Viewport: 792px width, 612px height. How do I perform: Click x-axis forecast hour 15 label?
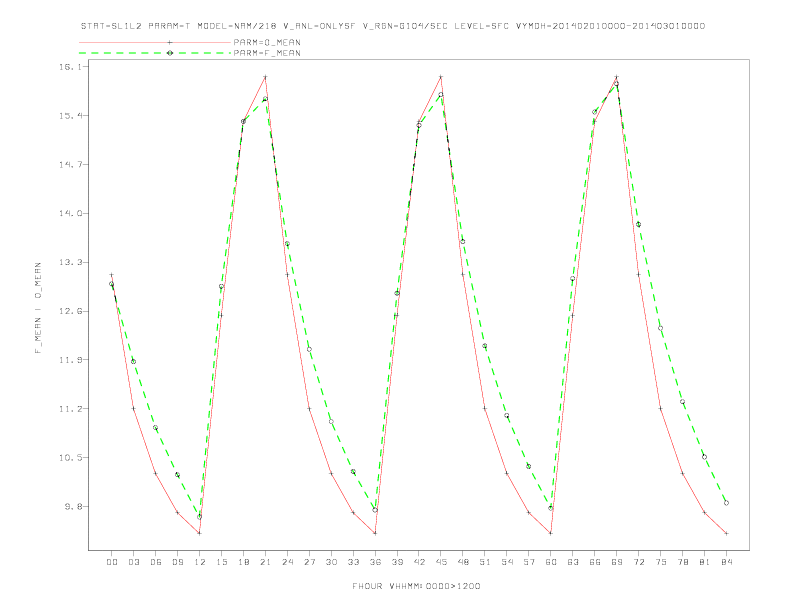point(221,562)
